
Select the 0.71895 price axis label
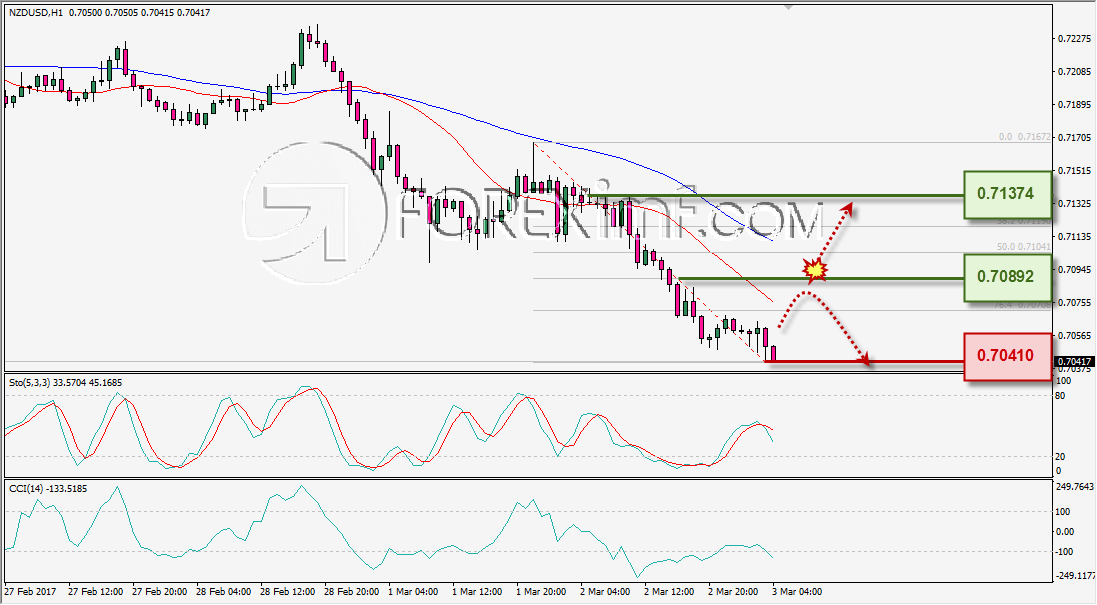1075,105
